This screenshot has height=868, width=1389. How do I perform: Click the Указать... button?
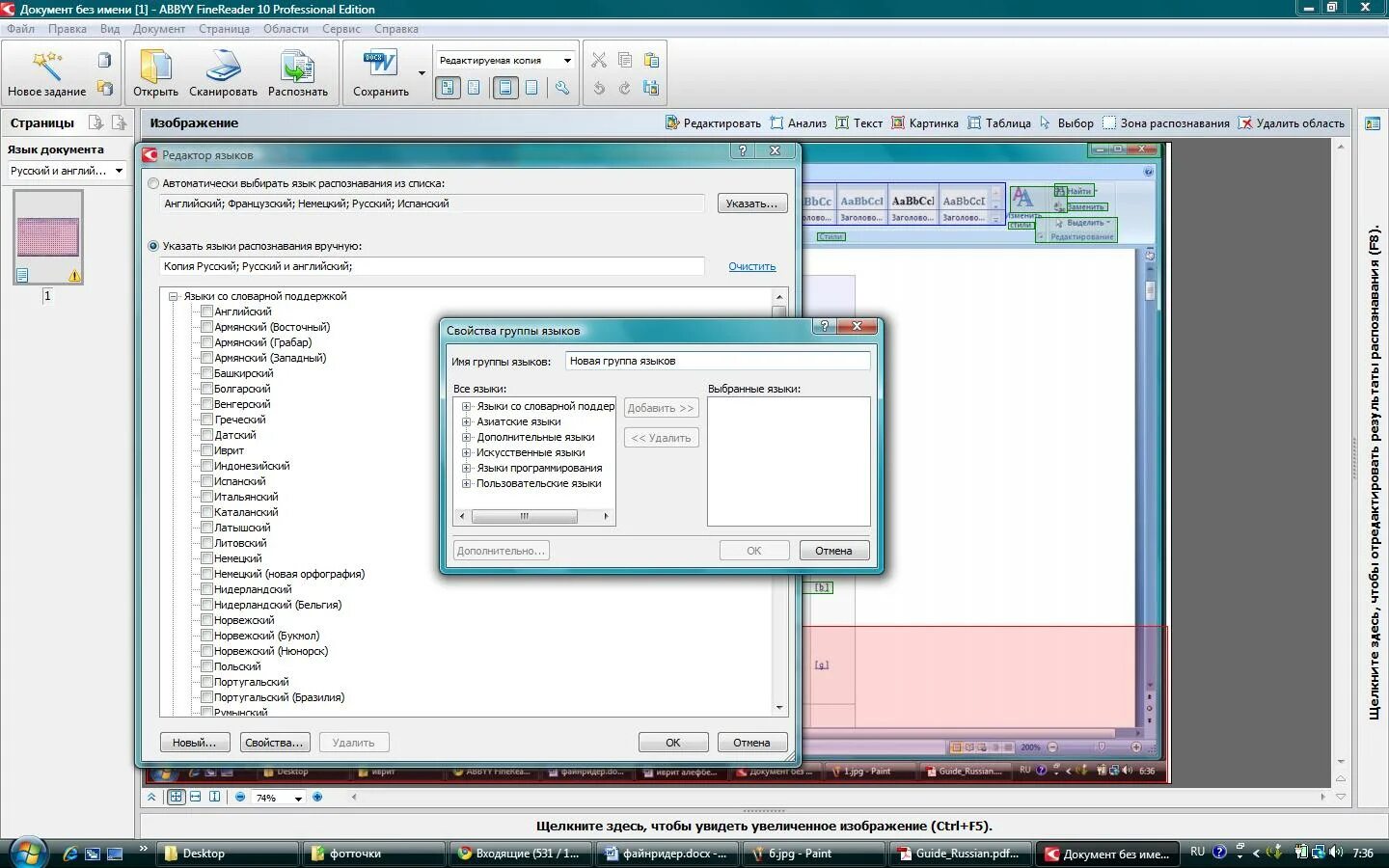click(x=752, y=203)
